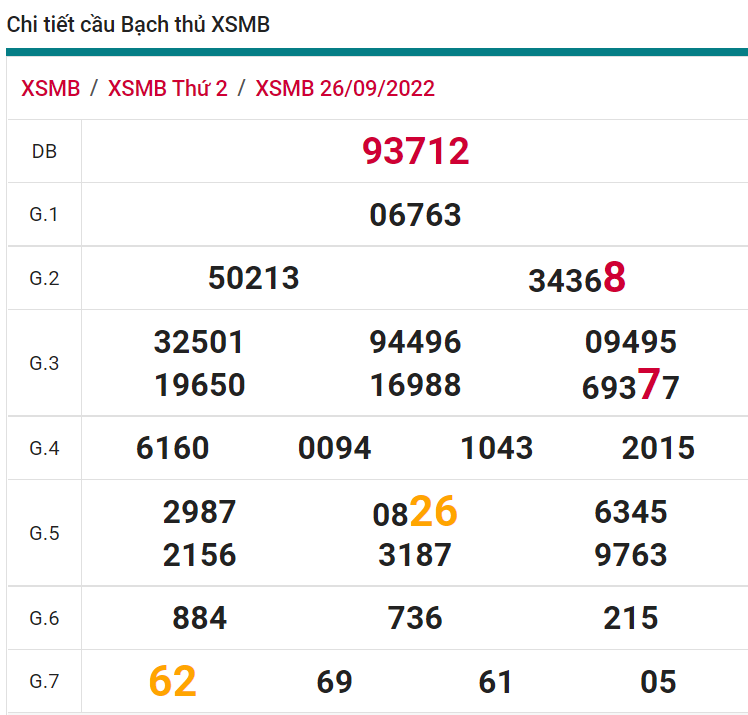Screen dimensions: 748x715
Task: Click the G.7 row label
Action: (x=44, y=682)
